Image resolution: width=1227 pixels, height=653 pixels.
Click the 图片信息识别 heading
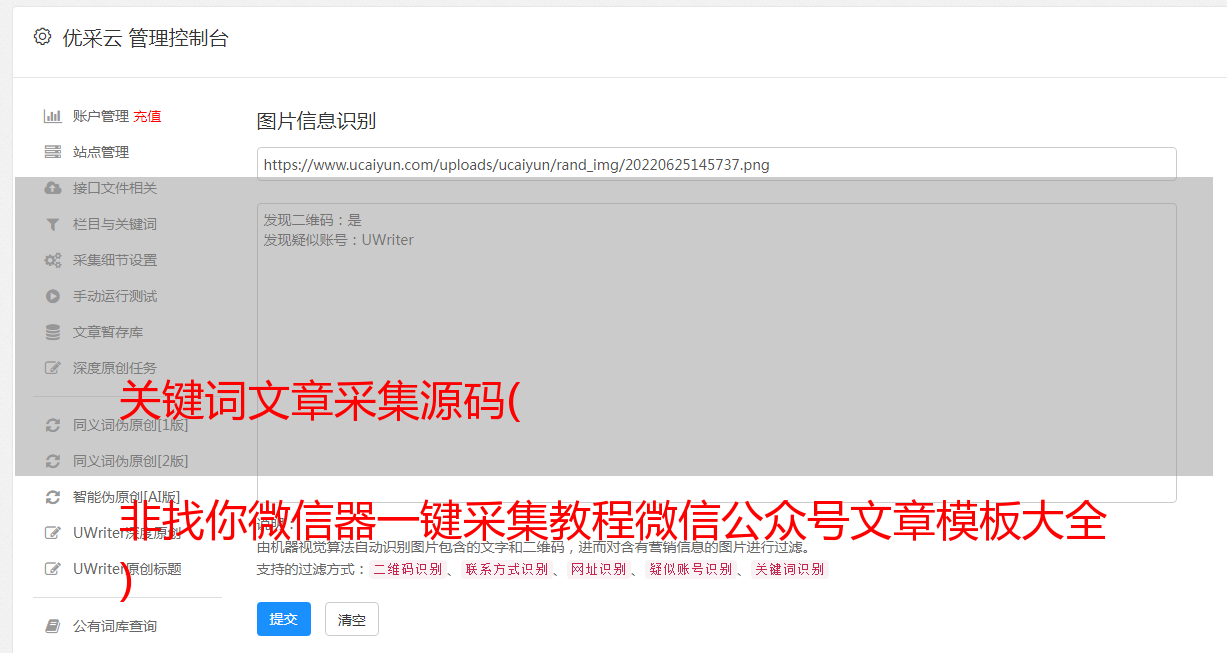pos(316,121)
